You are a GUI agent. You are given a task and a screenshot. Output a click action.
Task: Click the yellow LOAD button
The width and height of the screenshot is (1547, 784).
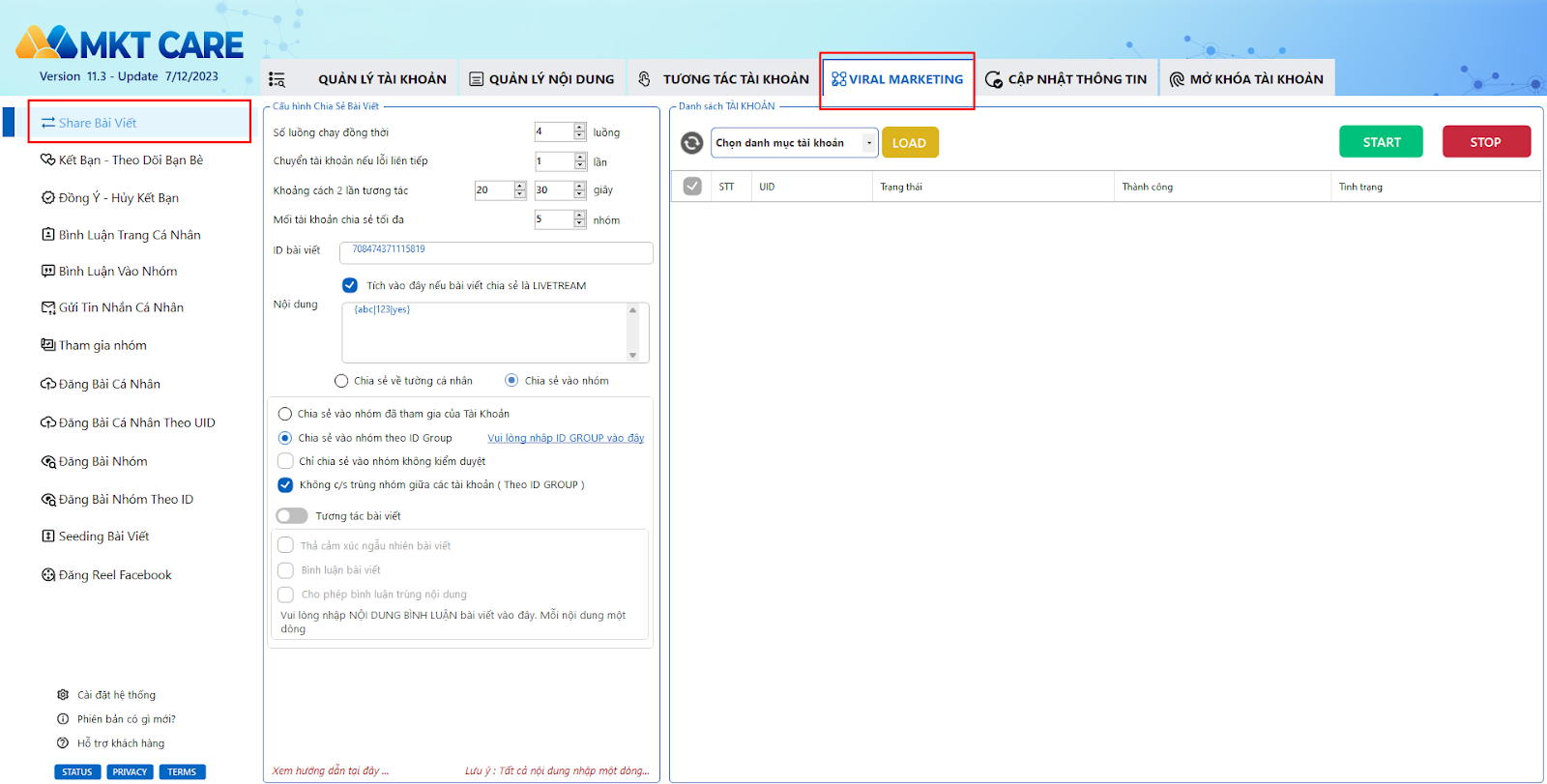coord(910,143)
